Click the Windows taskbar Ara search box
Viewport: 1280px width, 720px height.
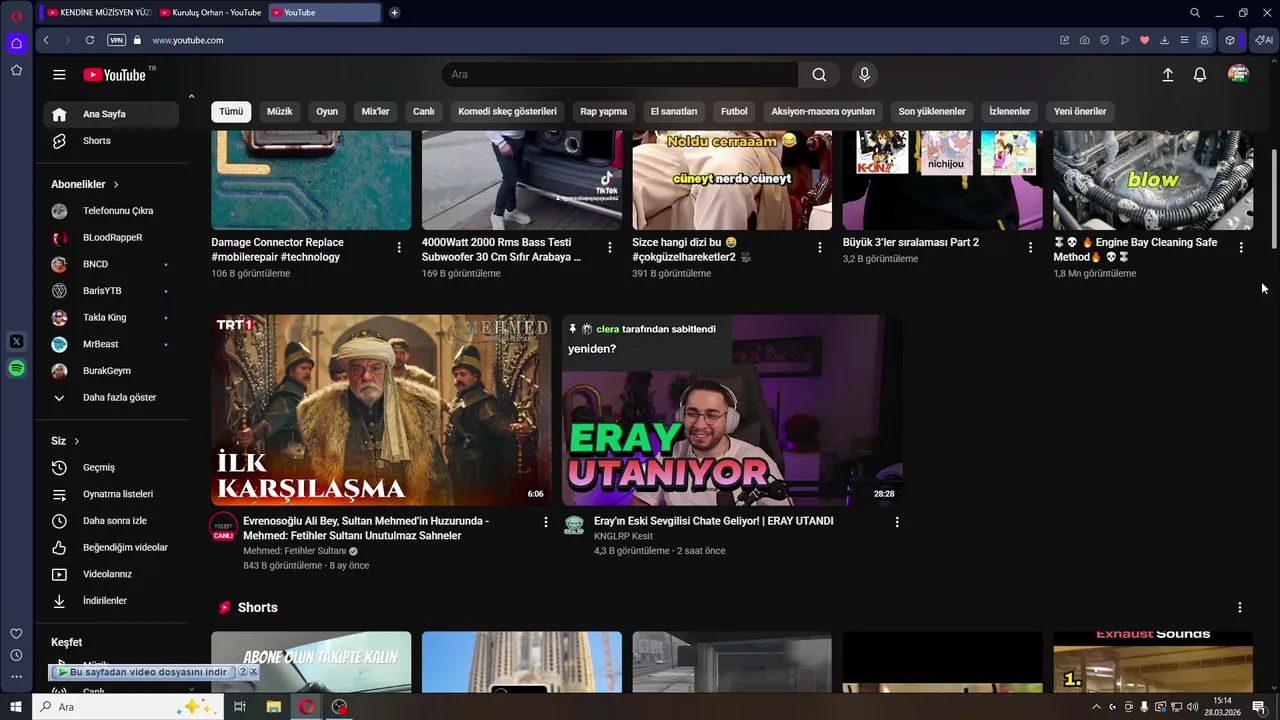click(x=127, y=707)
